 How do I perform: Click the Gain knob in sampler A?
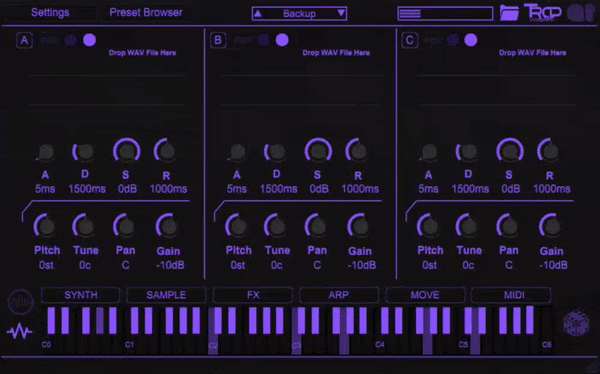(168, 226)
